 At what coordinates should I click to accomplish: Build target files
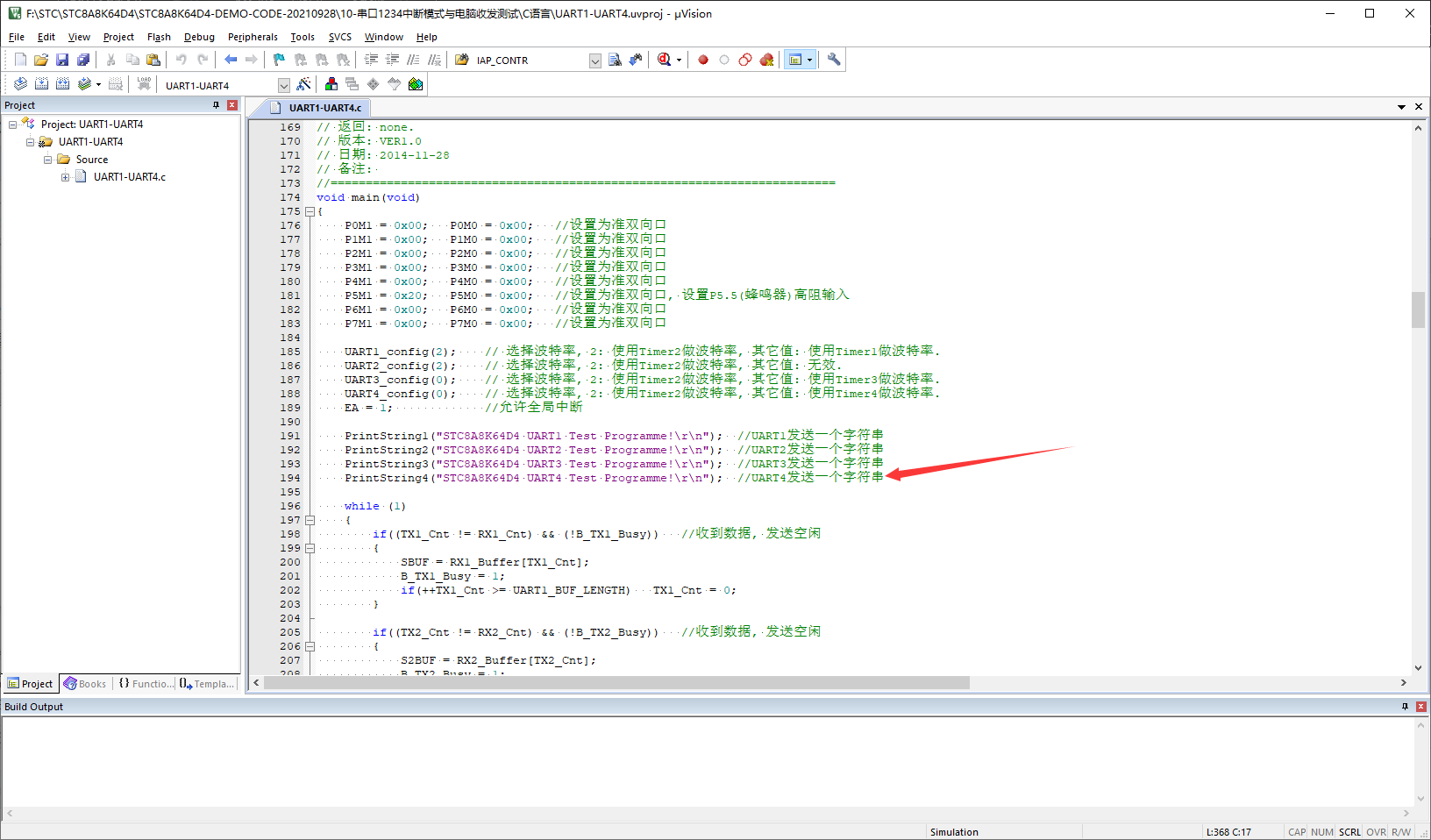tap(41, 84)
